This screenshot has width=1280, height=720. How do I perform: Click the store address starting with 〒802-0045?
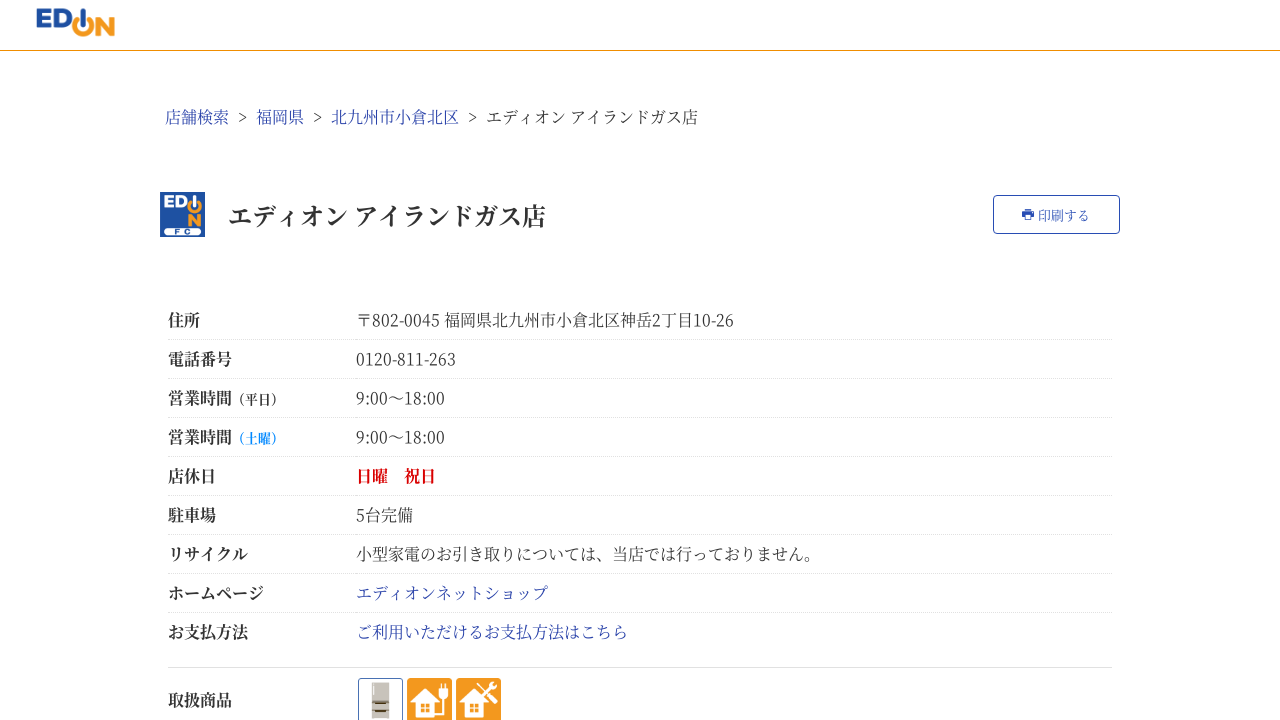(545, 320)
